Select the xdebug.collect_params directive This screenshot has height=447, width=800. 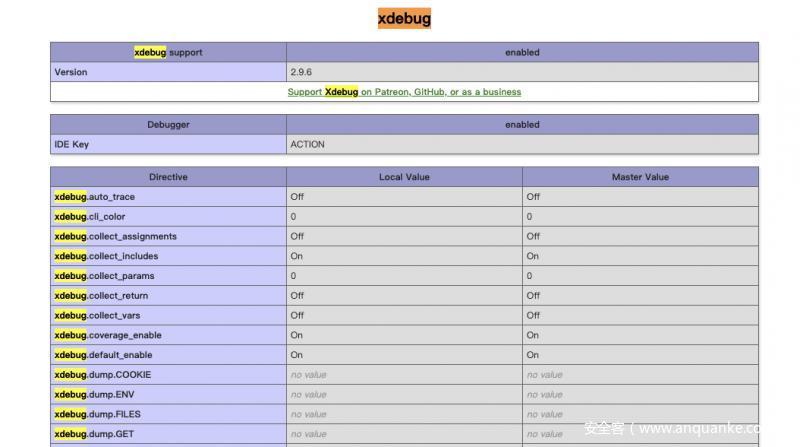[168, 276]
